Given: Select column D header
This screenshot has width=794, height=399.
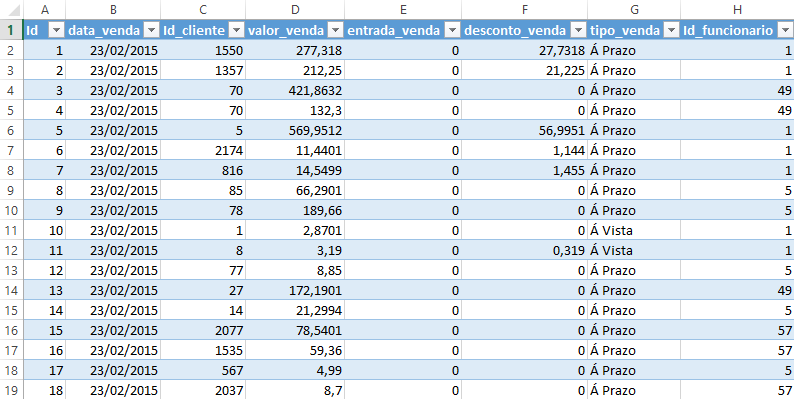Looking at the screenshot, I should tap(295, 10).
